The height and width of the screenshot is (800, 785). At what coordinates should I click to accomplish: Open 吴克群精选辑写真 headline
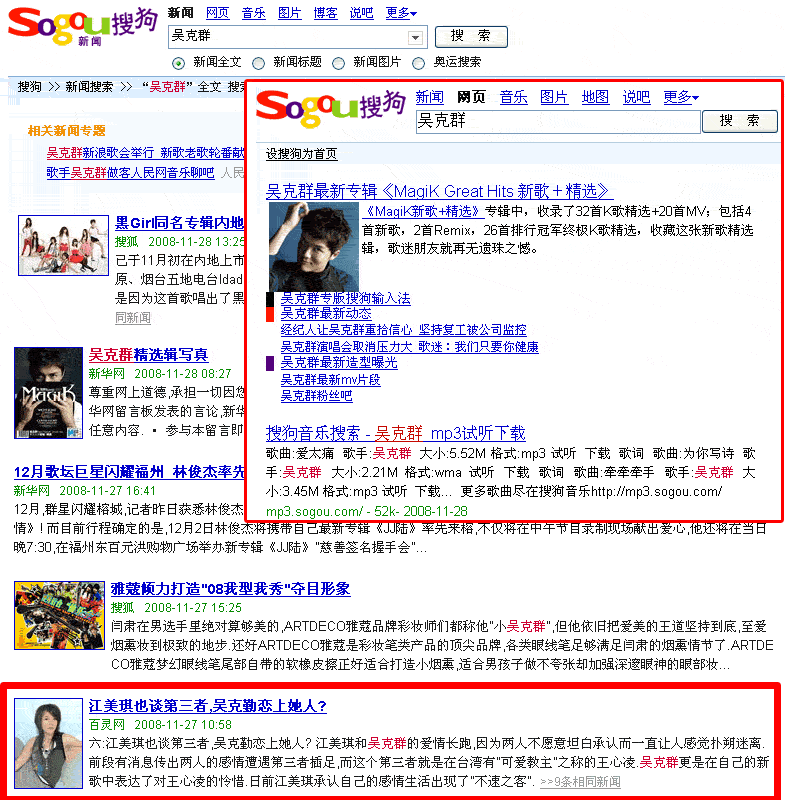[148, 355]
